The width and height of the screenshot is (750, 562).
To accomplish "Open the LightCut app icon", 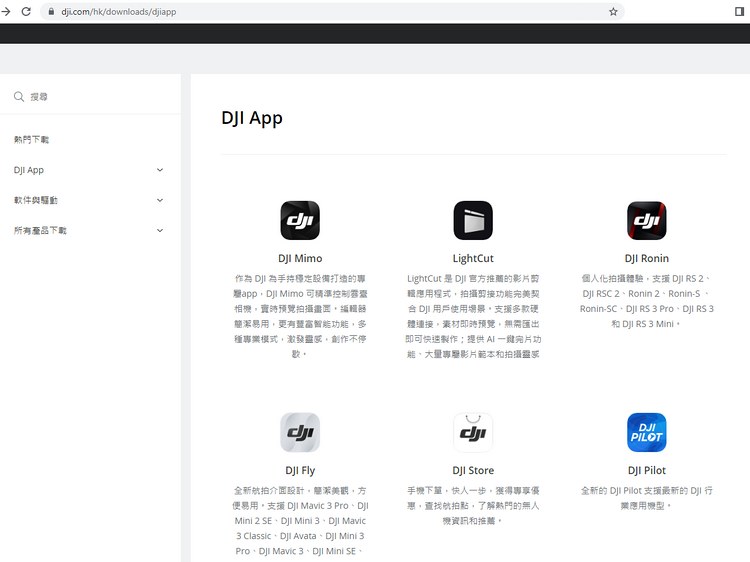I will 473,220.
